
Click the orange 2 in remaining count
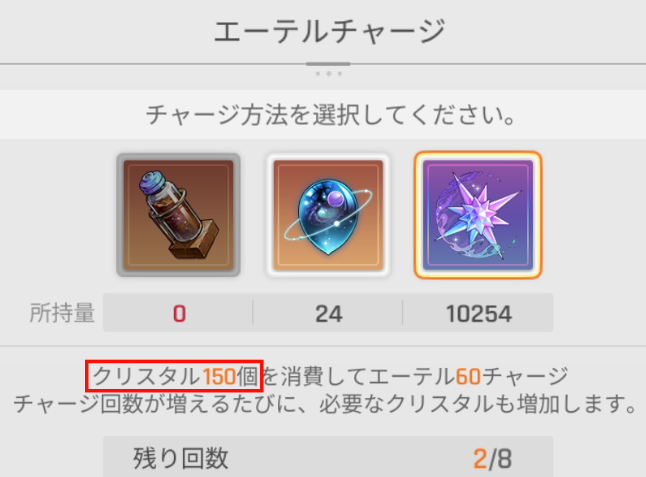coord(480,459)
